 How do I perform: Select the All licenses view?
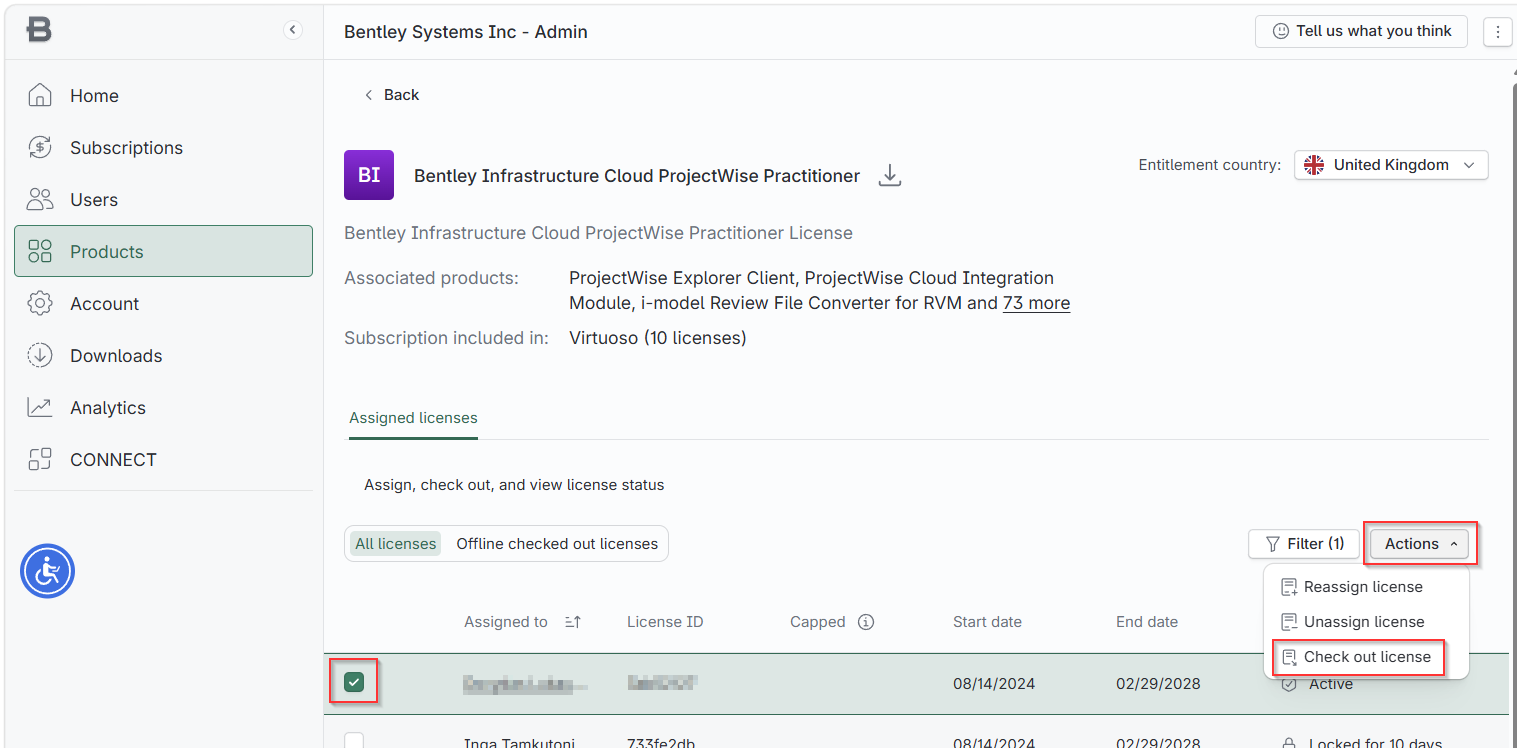396,544
